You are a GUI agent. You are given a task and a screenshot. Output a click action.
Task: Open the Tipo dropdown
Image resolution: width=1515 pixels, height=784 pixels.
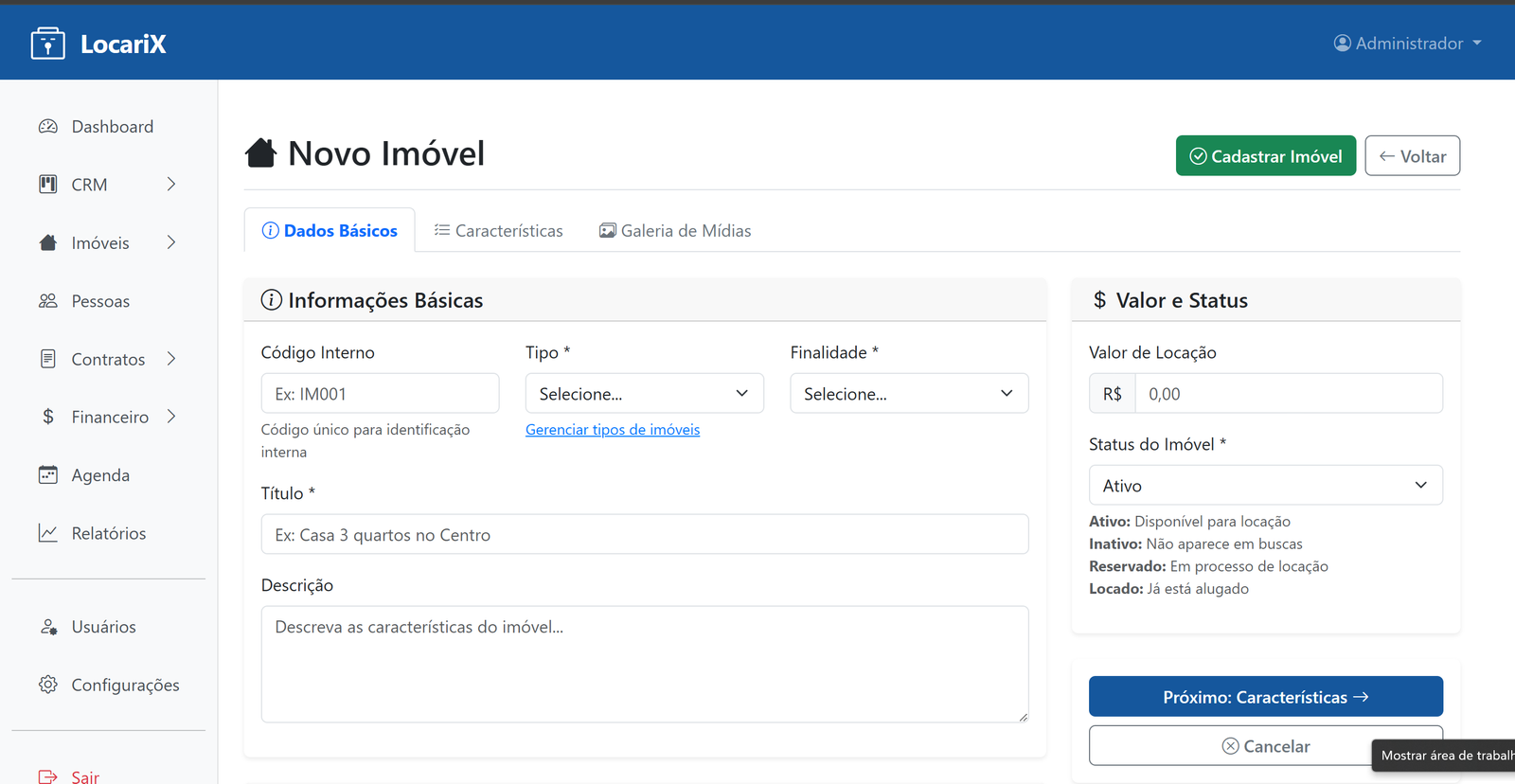click(644, 394)
